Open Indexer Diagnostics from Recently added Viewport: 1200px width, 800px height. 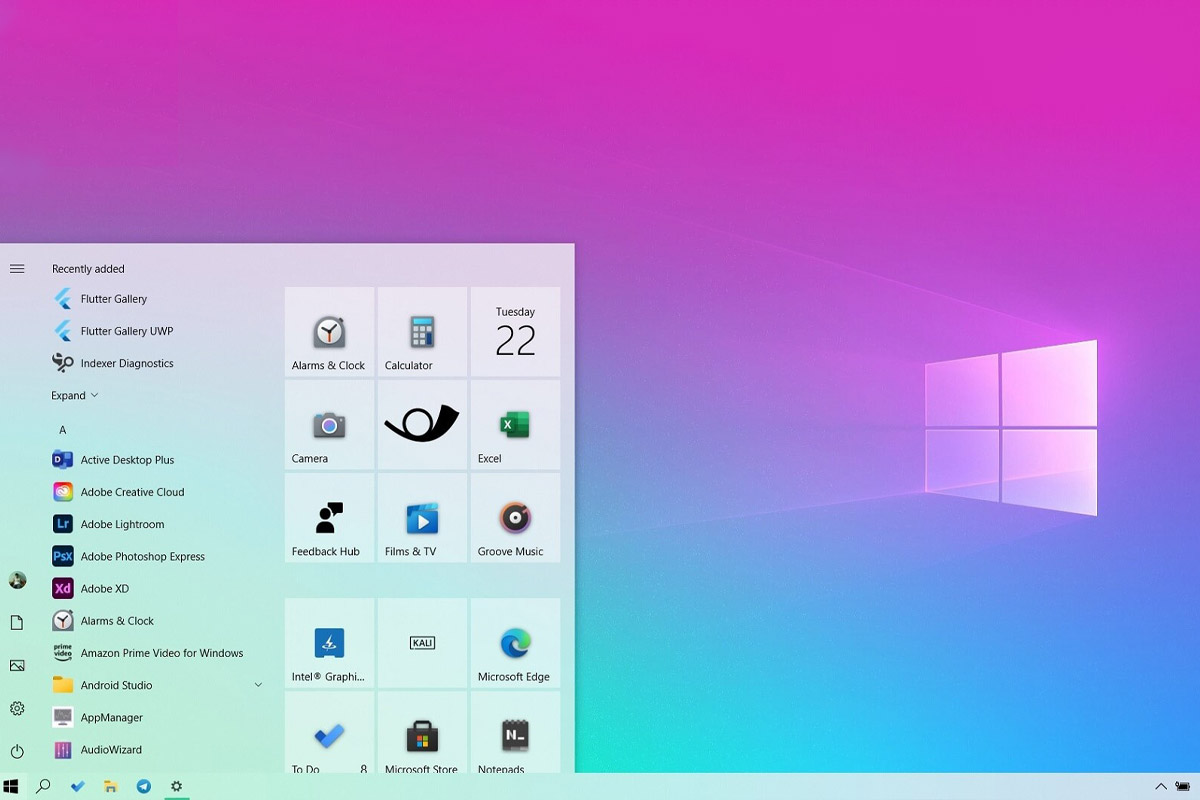[x=158, y=363]
